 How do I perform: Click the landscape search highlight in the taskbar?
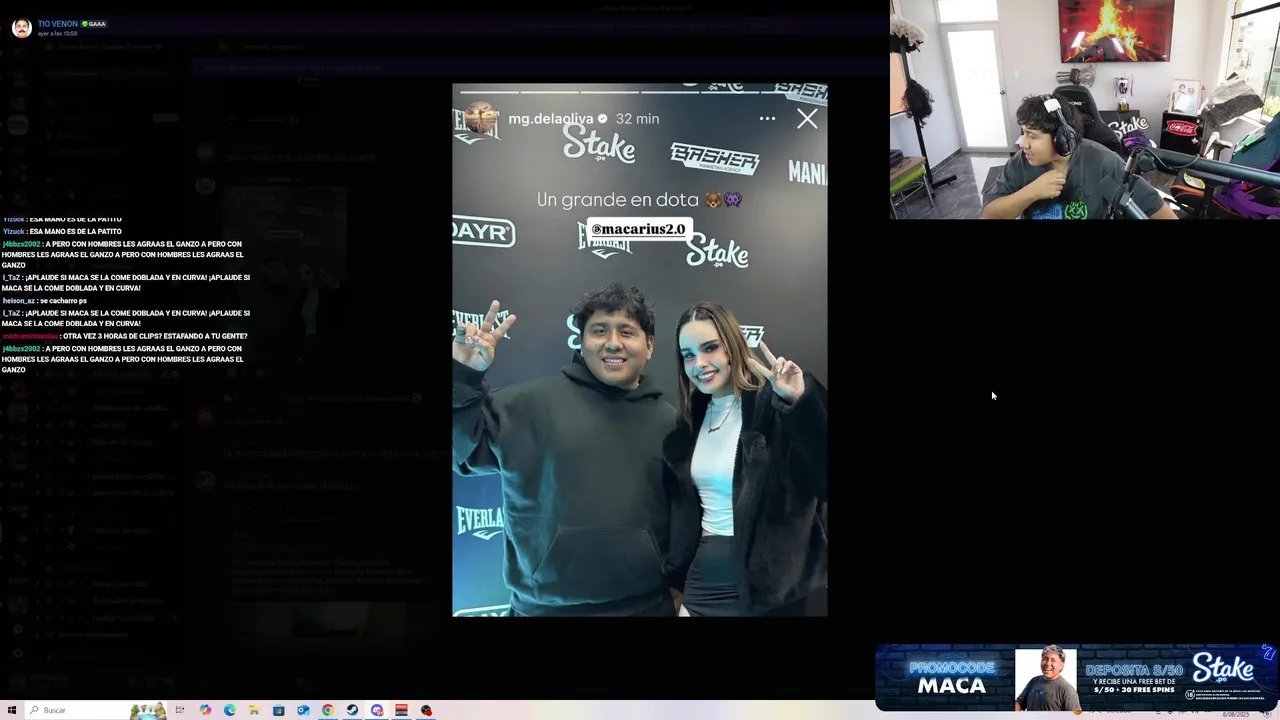pyautogui.click(x=148, y=710)
